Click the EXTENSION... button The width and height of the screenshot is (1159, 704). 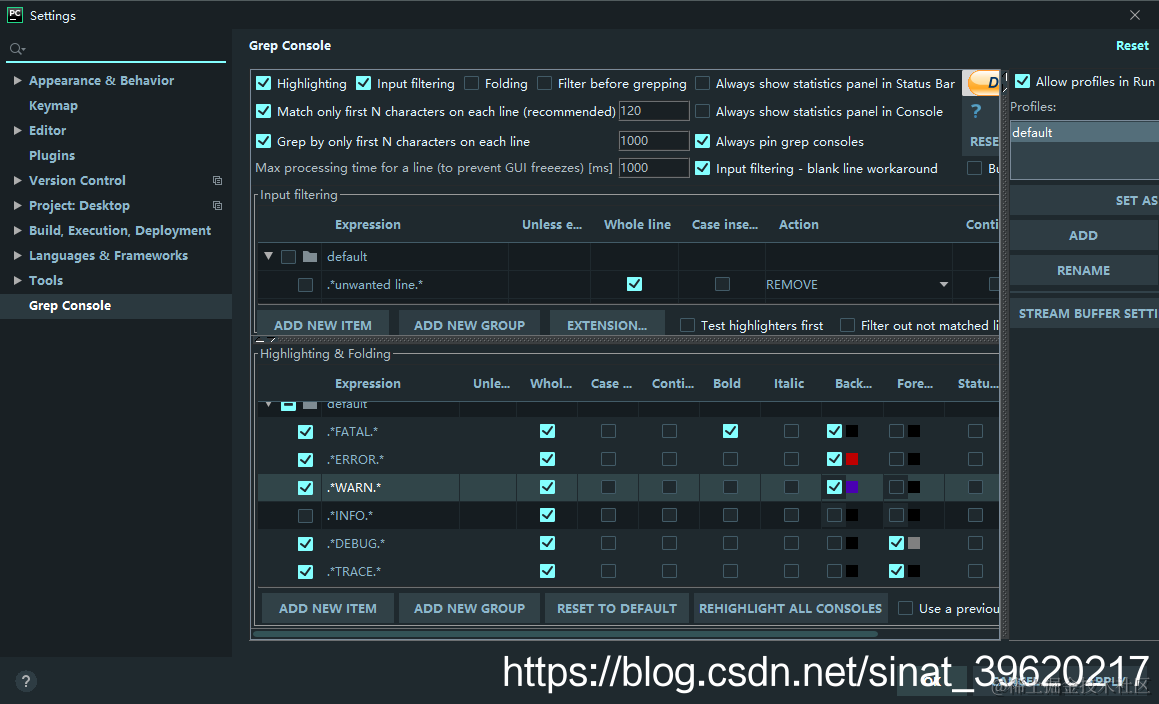click(x=607, y=325)
